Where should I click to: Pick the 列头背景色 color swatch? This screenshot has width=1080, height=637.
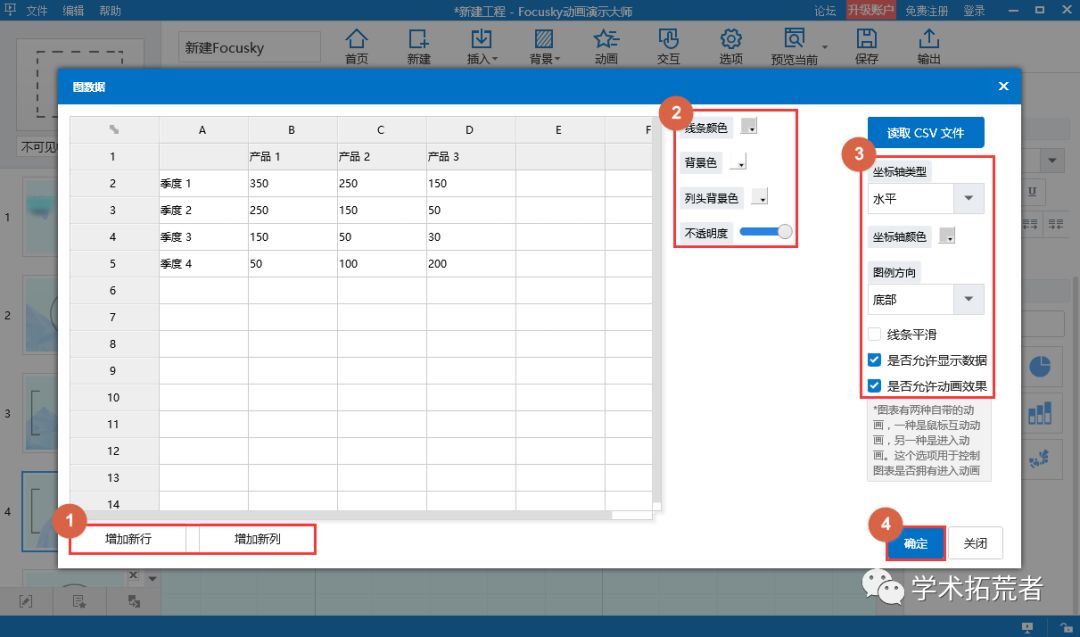(760, 197)
